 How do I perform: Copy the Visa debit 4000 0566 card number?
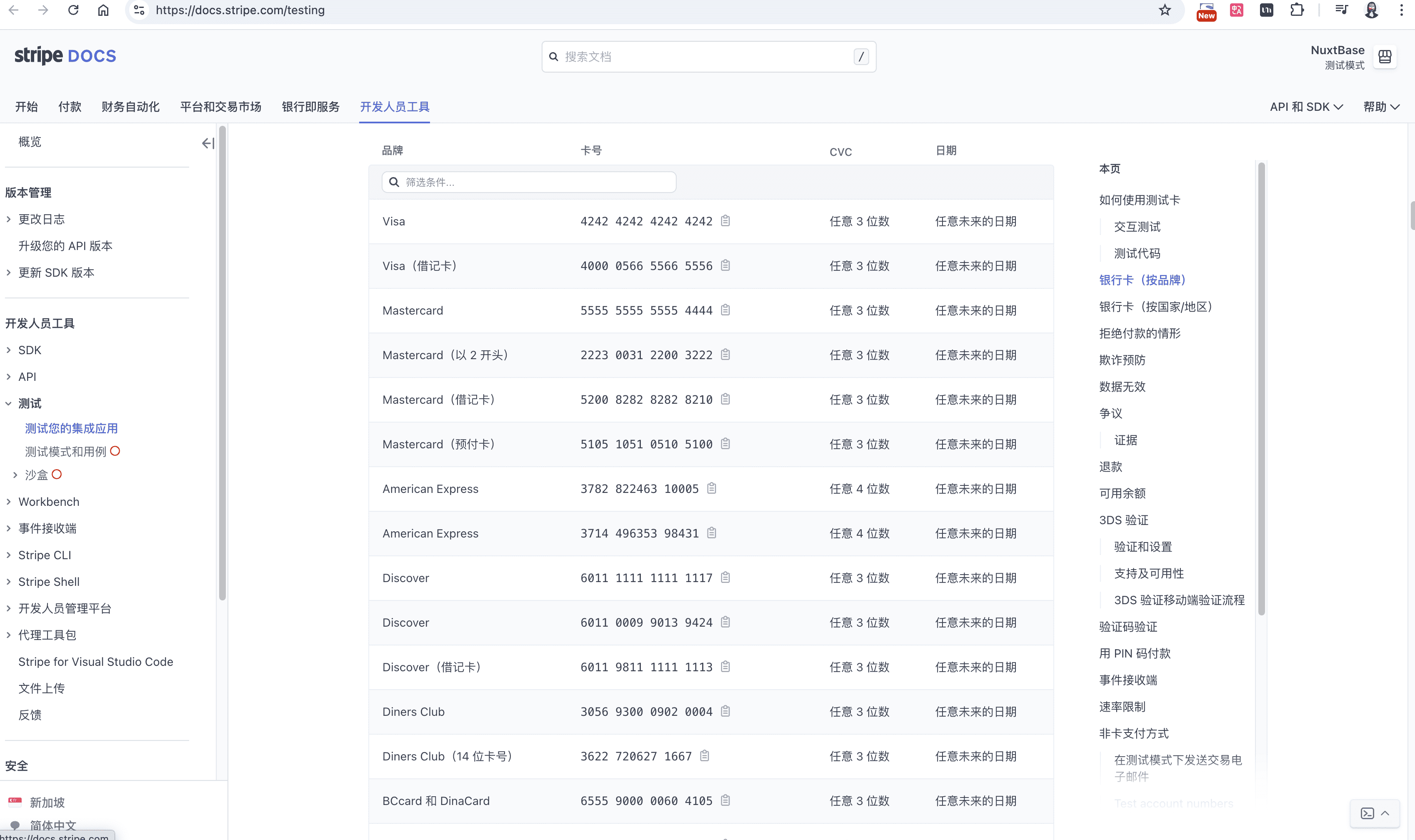coord(725,265)
